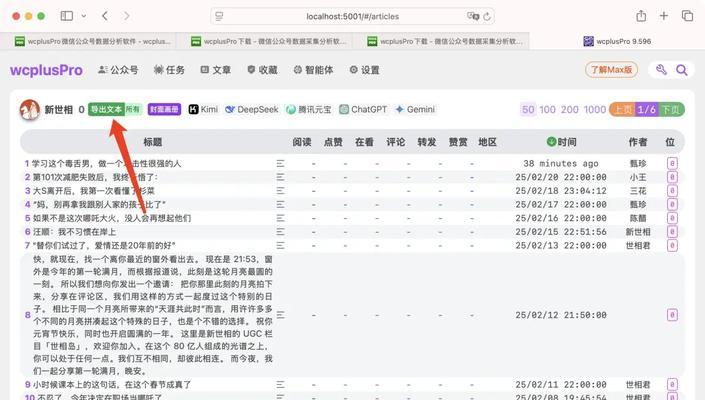The height and width of the screenshot is (400, 705).
Task: Select 1000 items per page
Action: 594,110
